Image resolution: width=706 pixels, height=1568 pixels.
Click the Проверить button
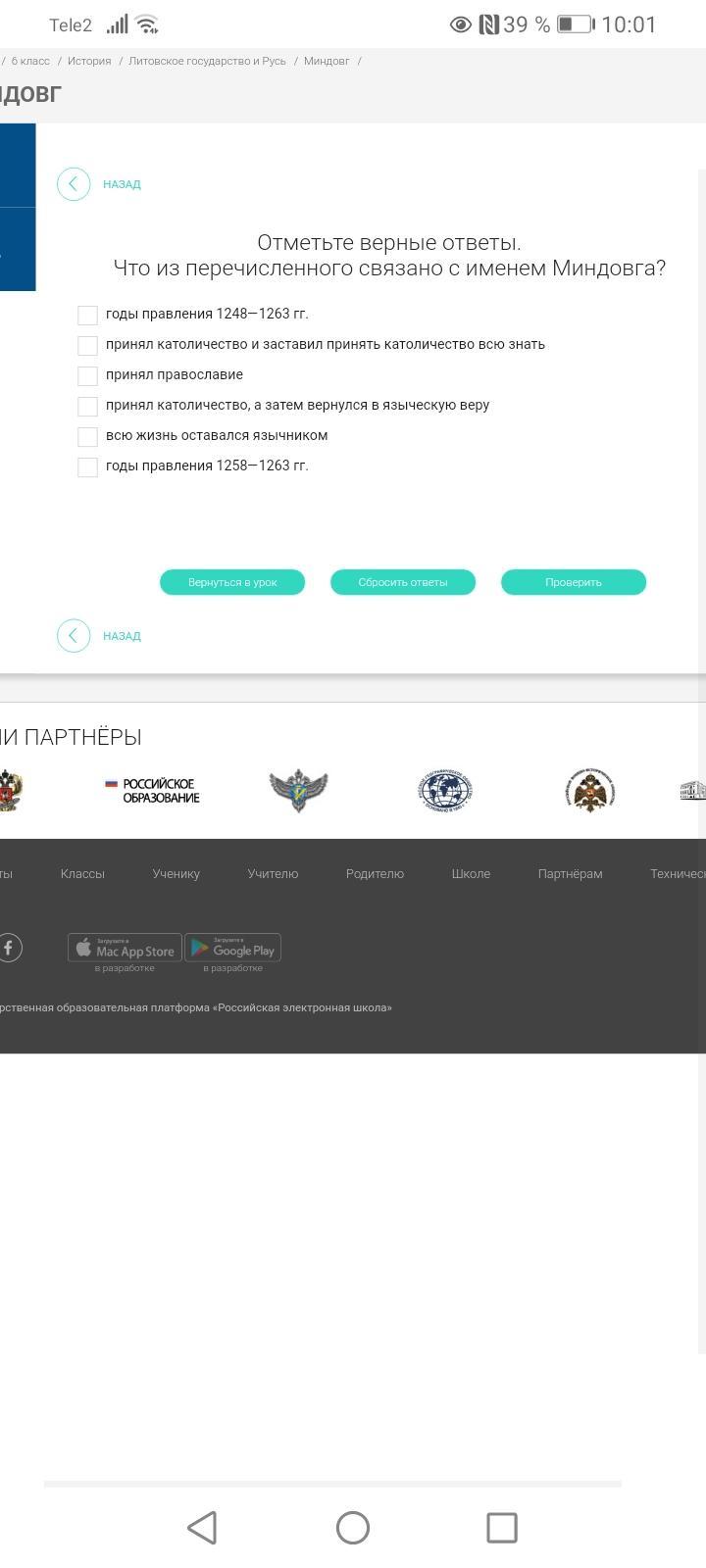pyautogui.click(x=574, y=582)
